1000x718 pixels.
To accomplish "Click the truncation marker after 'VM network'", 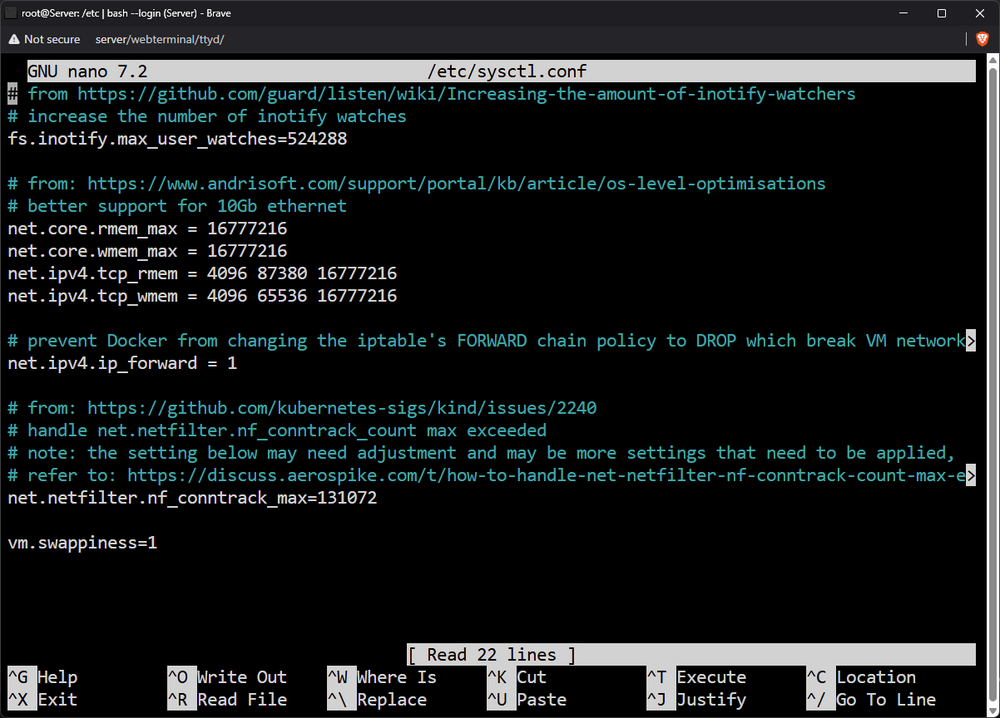I will (971, 341).
